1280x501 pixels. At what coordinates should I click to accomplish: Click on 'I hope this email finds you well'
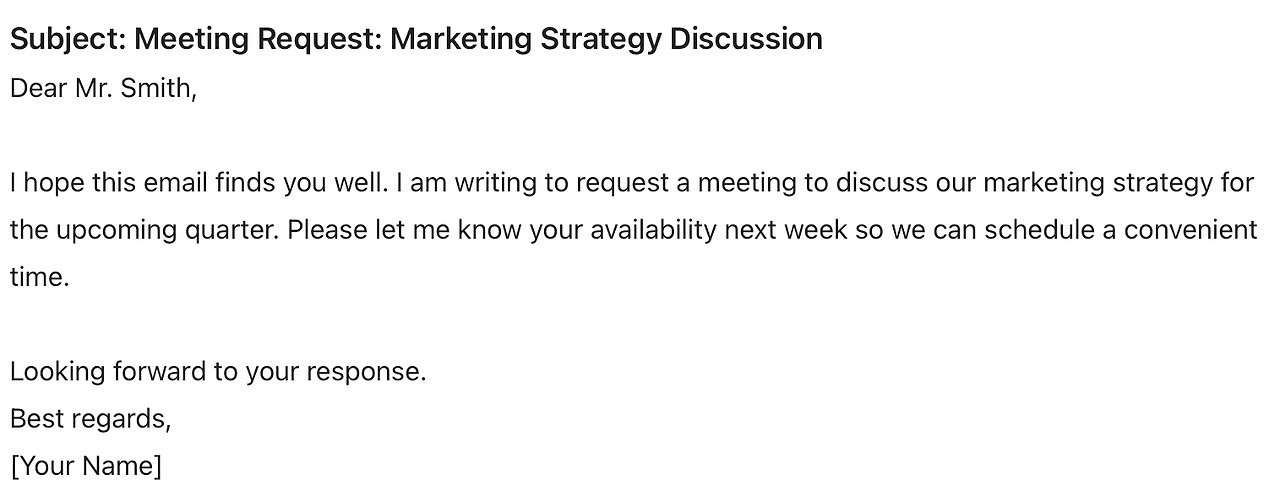pos(199,183)
